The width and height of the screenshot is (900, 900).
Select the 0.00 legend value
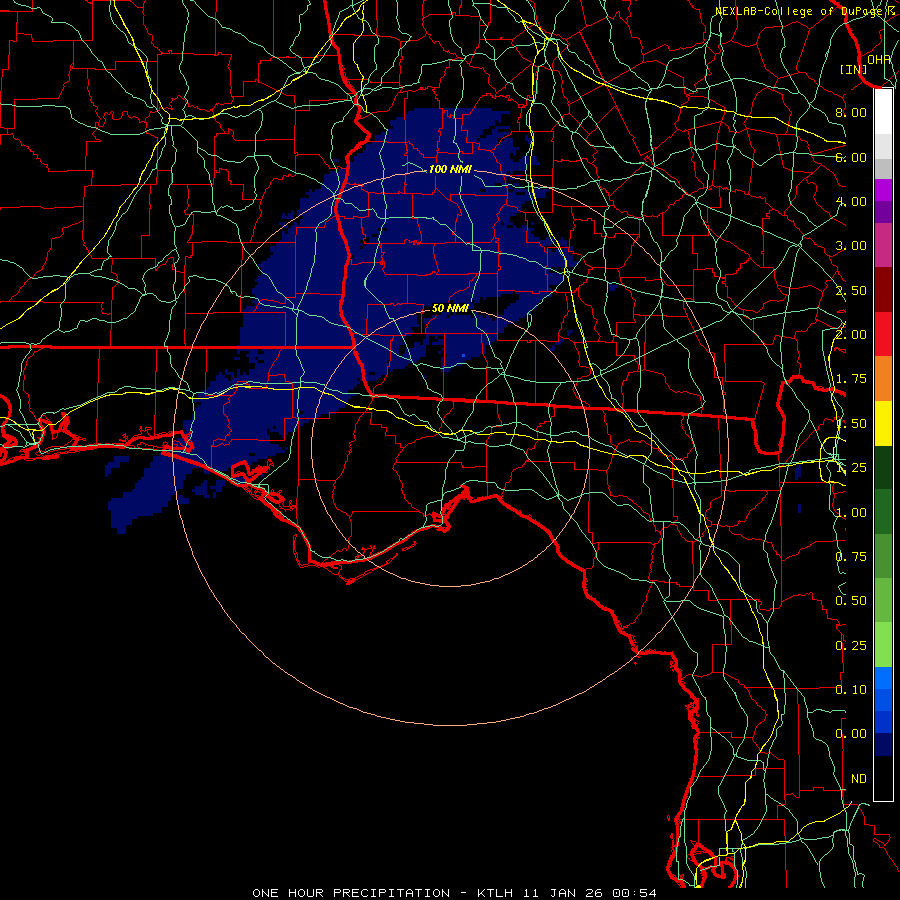point(851,734)
